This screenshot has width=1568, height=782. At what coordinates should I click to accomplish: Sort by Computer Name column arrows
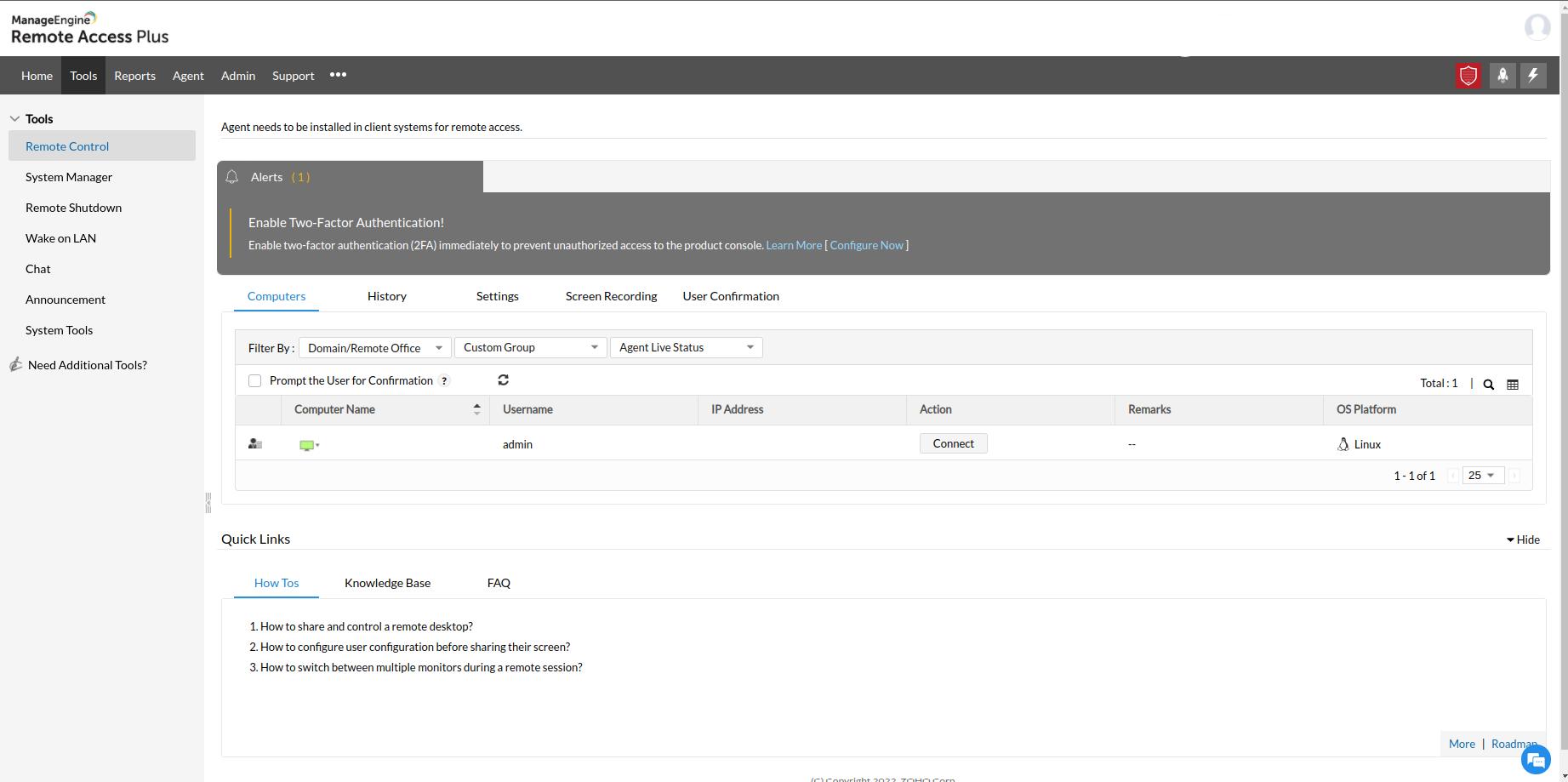tap(477, 409)
